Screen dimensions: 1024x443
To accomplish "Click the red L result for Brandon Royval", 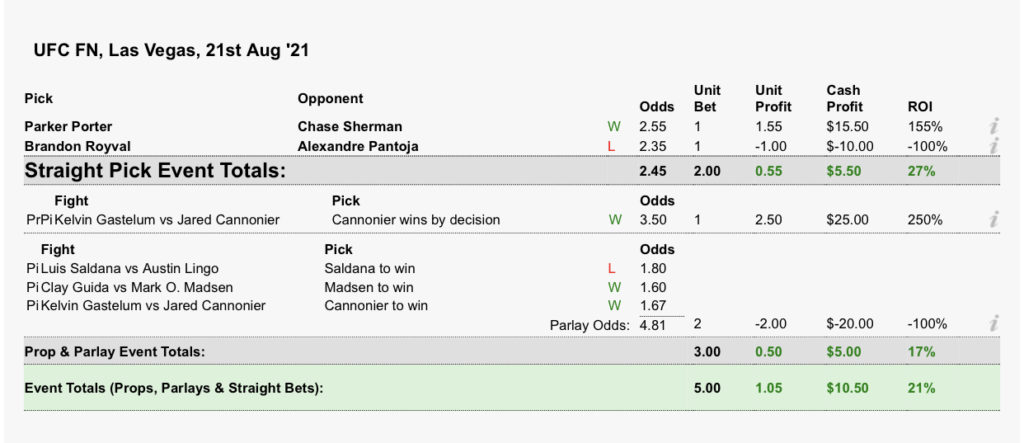I will 613,146.
